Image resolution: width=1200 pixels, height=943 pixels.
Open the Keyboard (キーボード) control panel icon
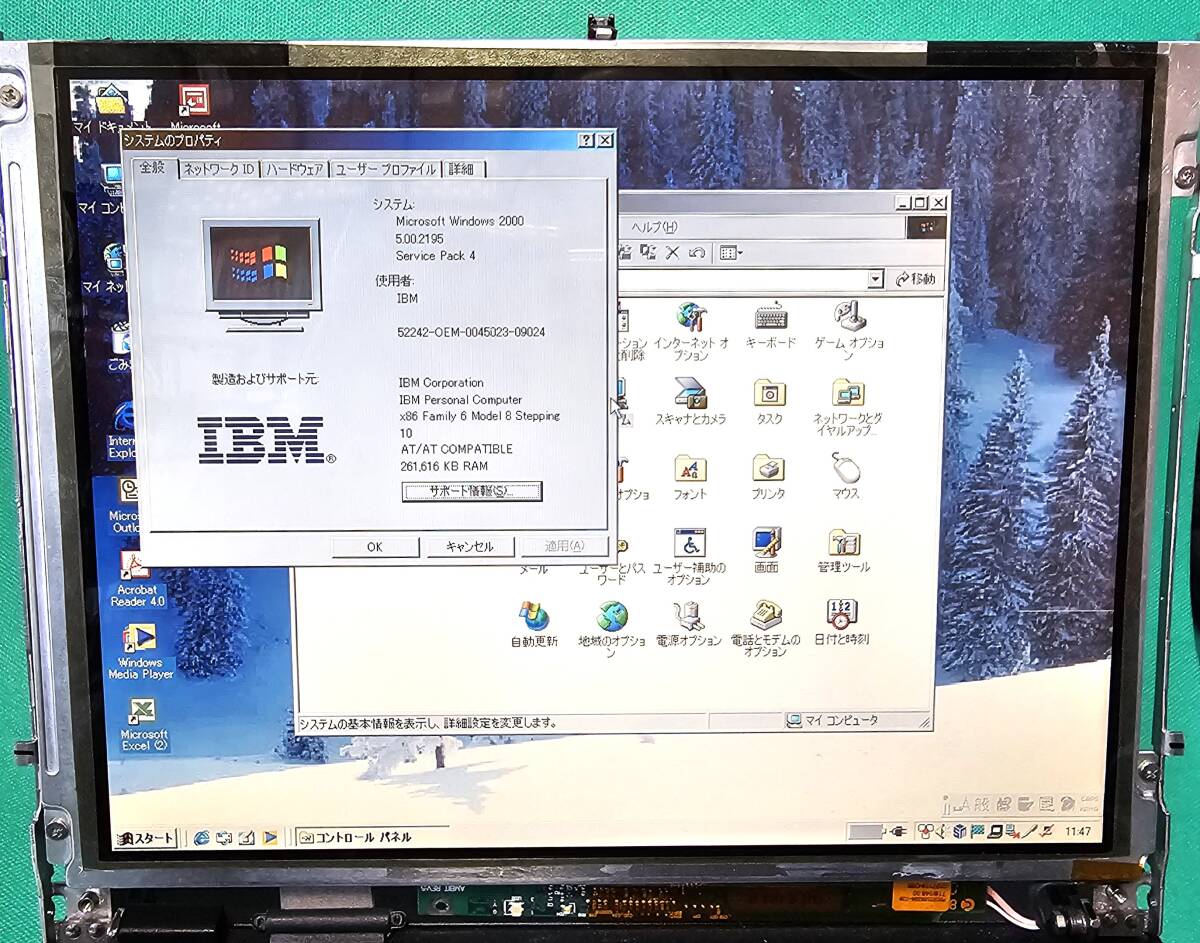click(x=770, y=319)
